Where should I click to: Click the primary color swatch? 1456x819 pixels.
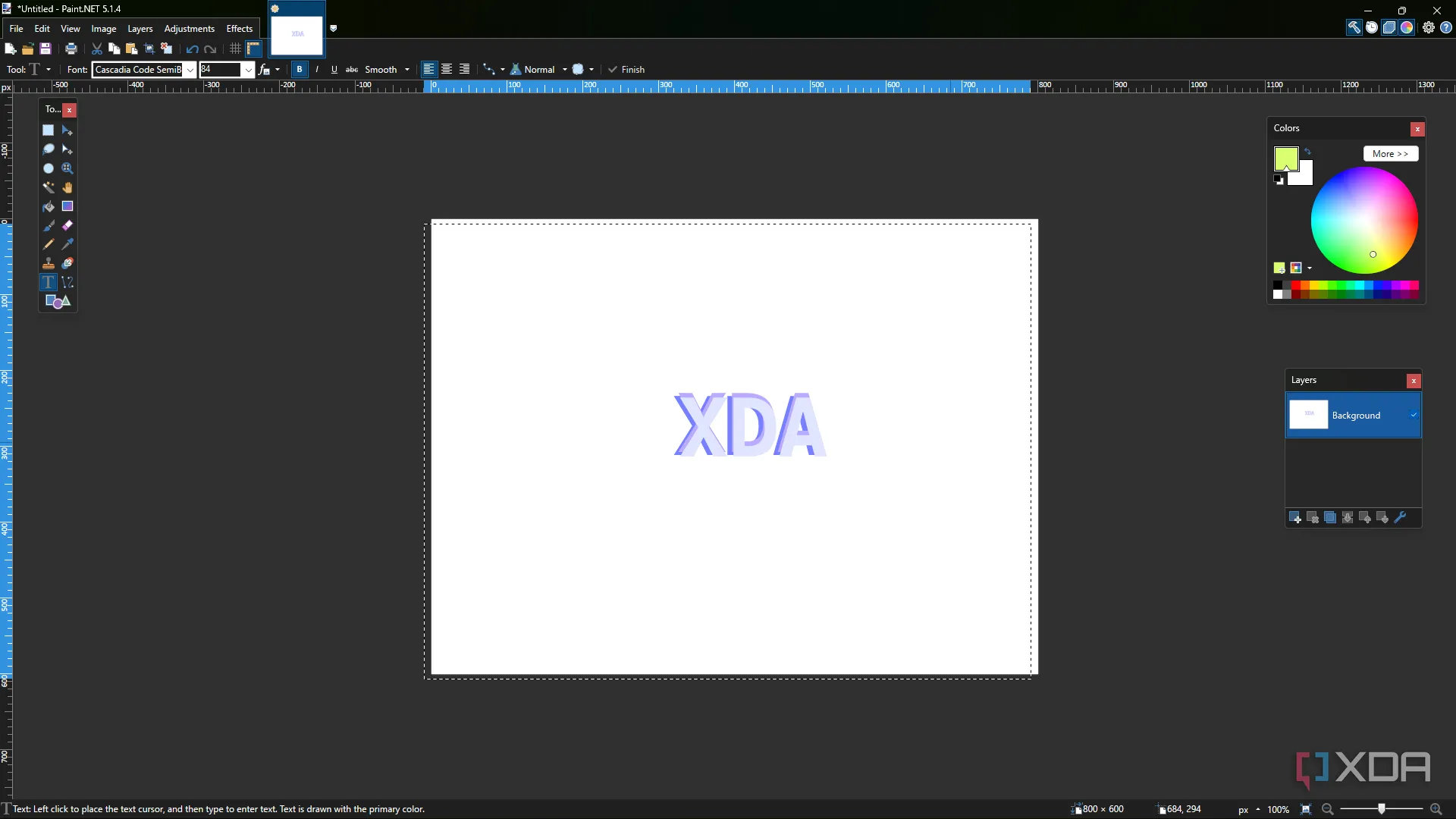(1286, 158)
